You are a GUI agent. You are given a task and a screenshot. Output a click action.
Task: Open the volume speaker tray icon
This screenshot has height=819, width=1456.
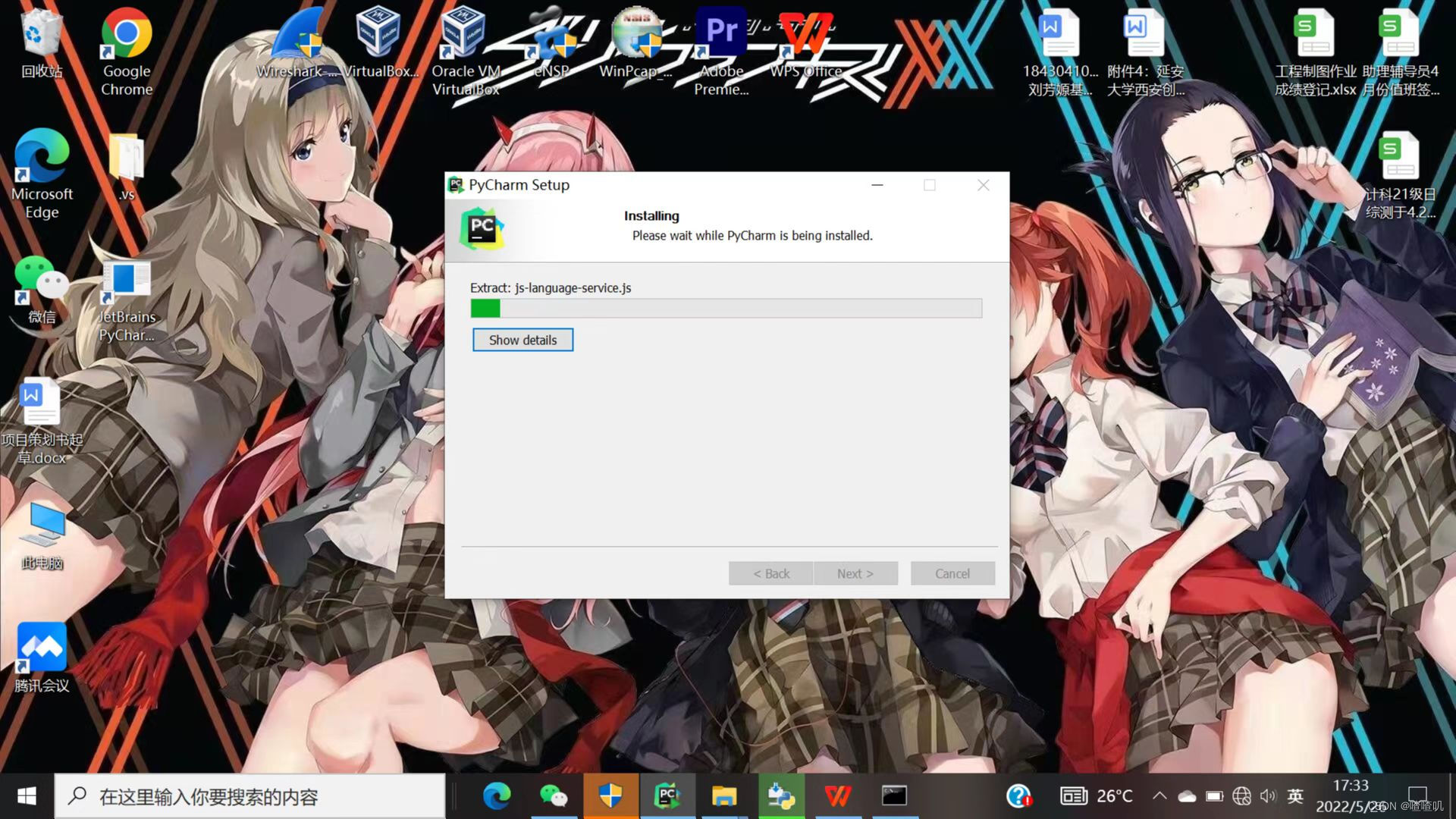pos(1268,795)
